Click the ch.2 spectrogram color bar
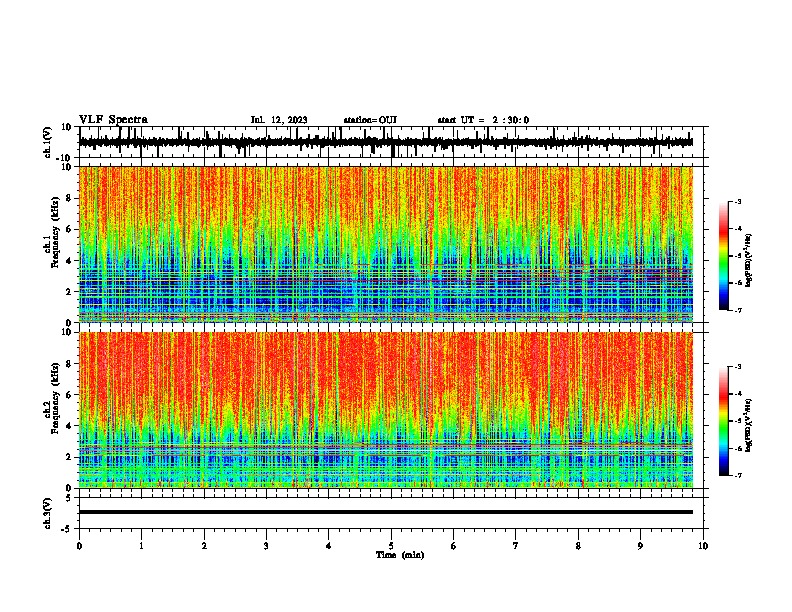The width and height of the screenshot is (792, 612). (x=724, y=421)
